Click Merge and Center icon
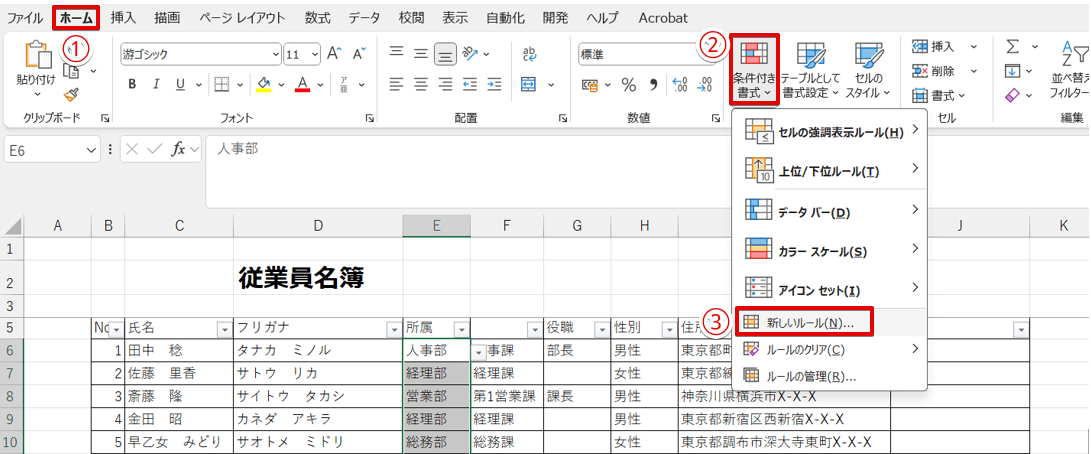Screen dimensions: 1091x454 tap(529, 84)
